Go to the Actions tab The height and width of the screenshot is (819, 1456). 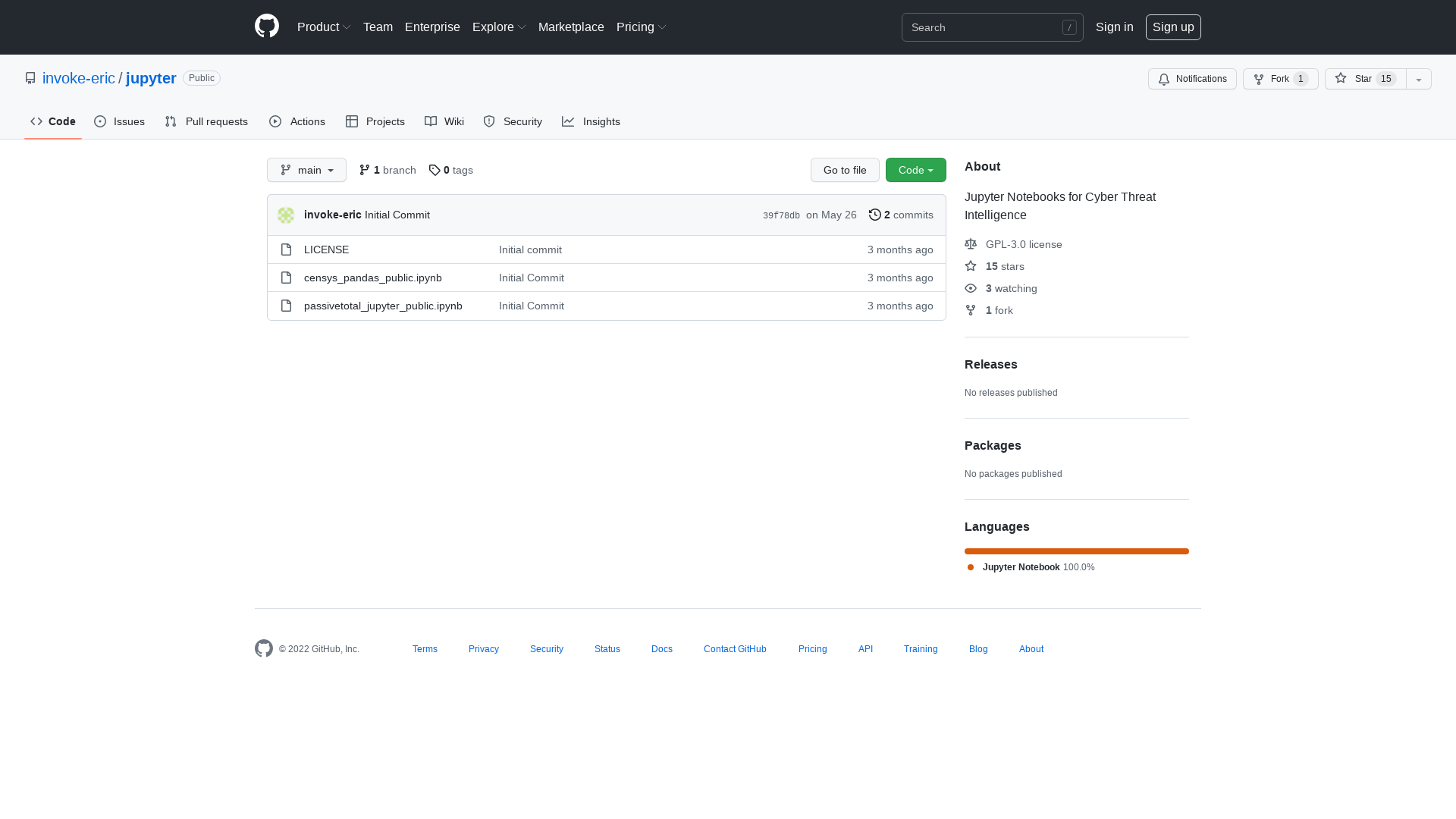coord(297,121)
